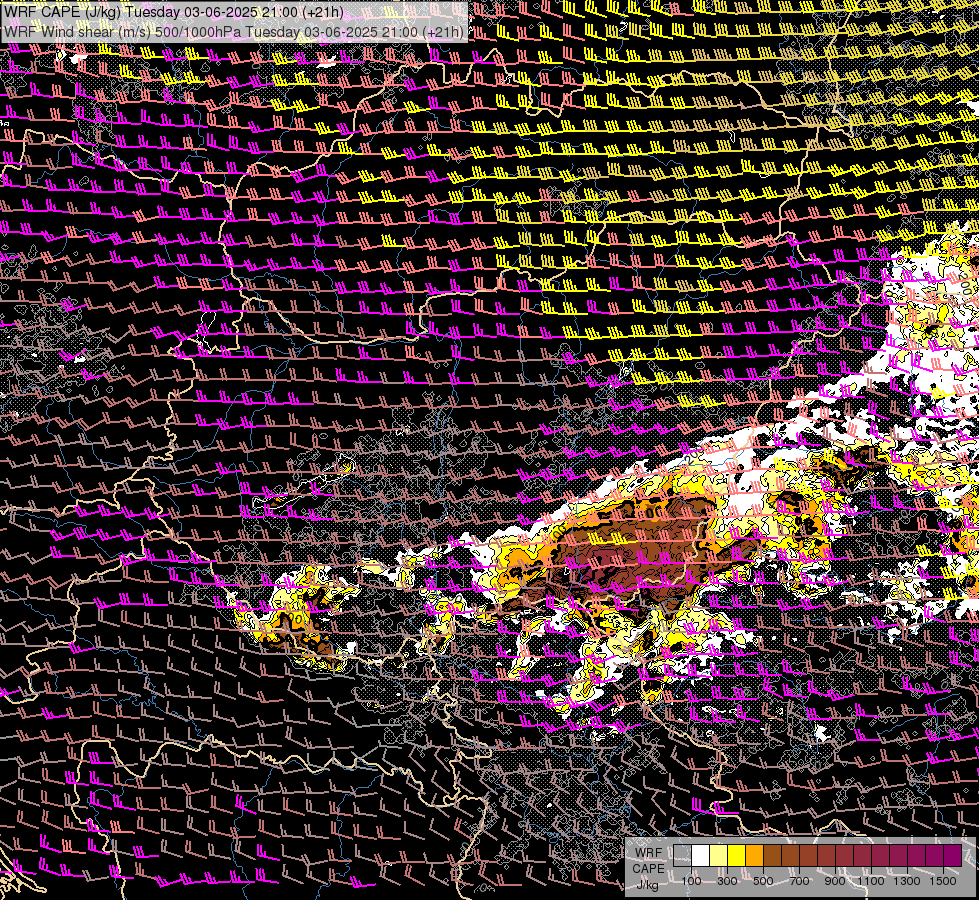Pick the bright yellow legend swatch
This screenshot has height=900, width=979.
pos(737,856)
